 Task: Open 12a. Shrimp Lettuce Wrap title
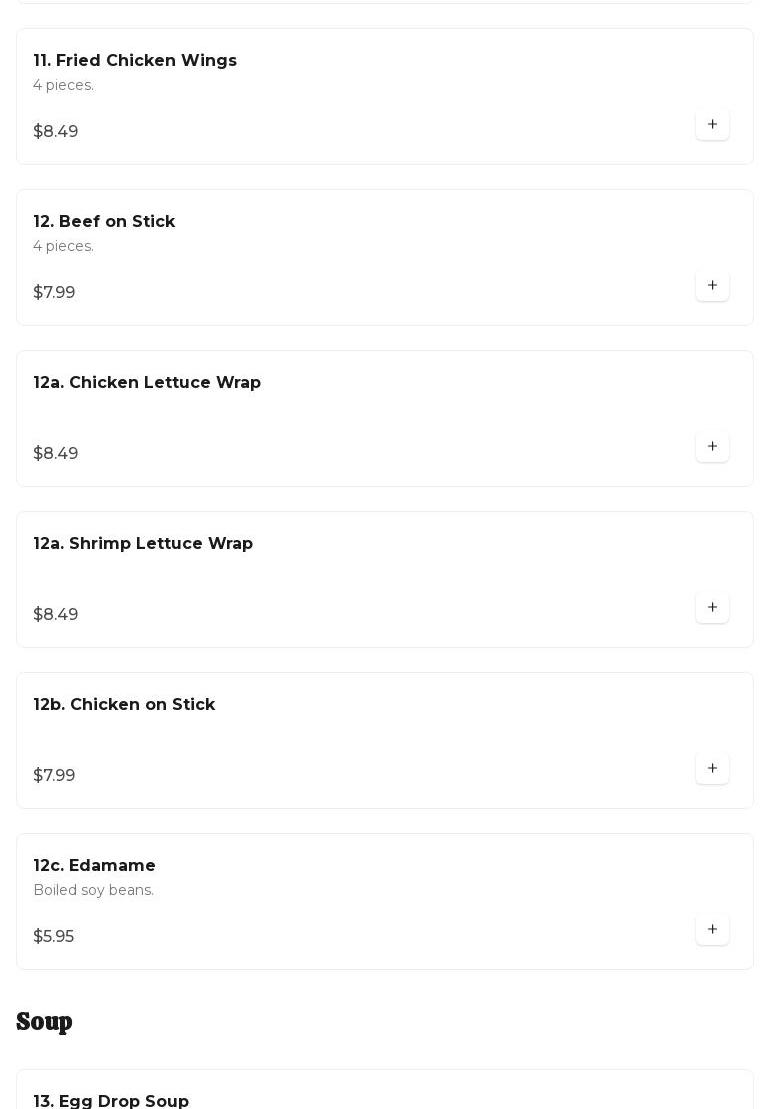click(x=143, y=544)
